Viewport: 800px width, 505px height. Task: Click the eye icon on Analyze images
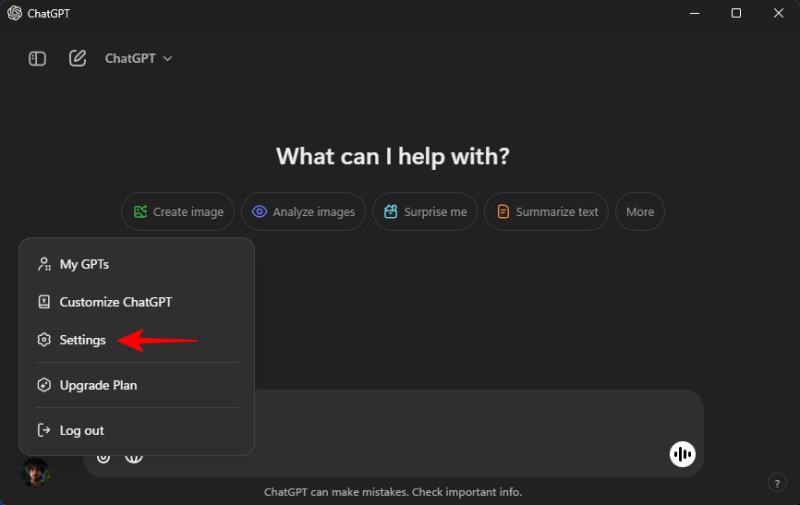pos(259,212)
